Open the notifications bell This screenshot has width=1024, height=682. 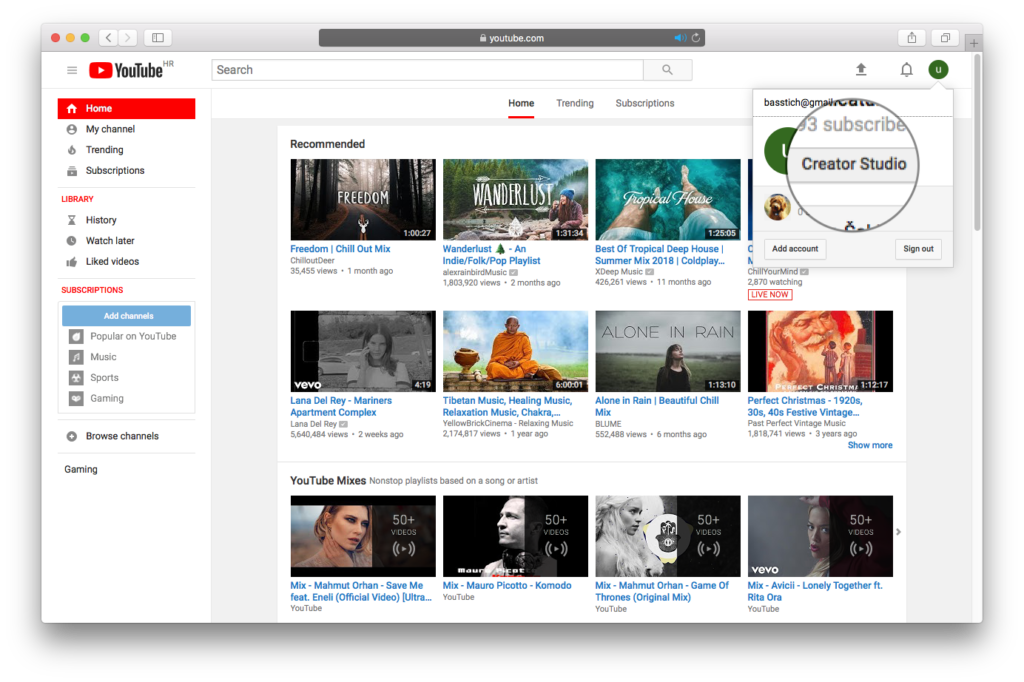point(906,70)
